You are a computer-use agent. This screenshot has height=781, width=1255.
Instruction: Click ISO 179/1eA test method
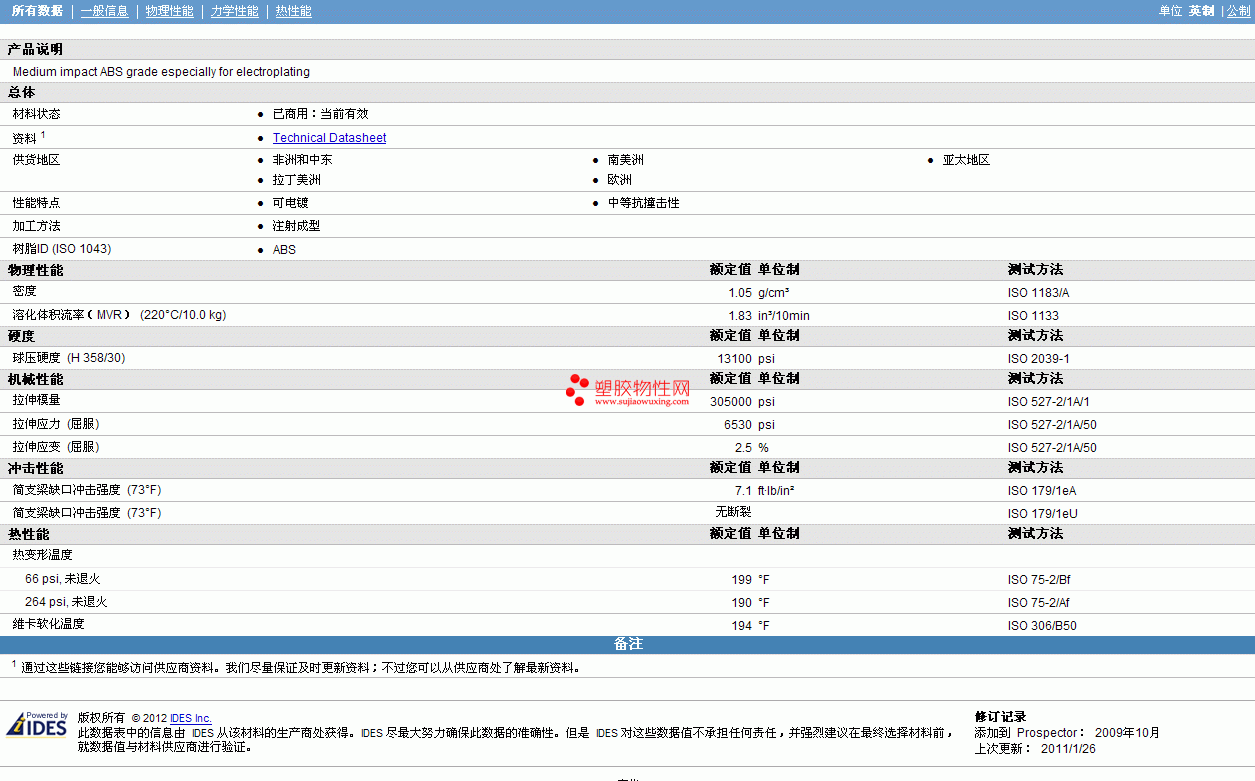(x=1042, y=491)
